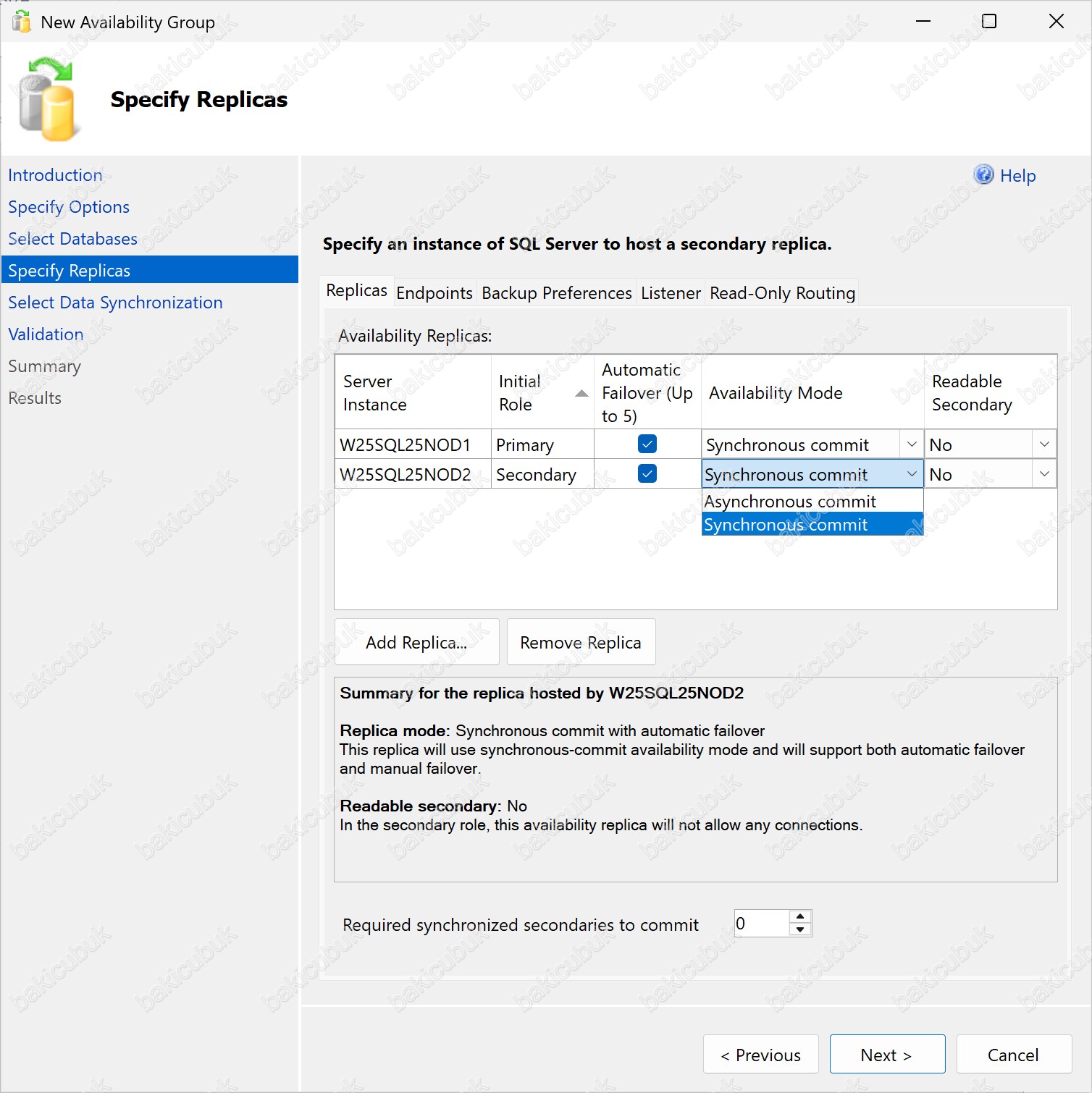Switch to the Endpoints tab
The image size is (1092, 1093).
coord(434,293)
